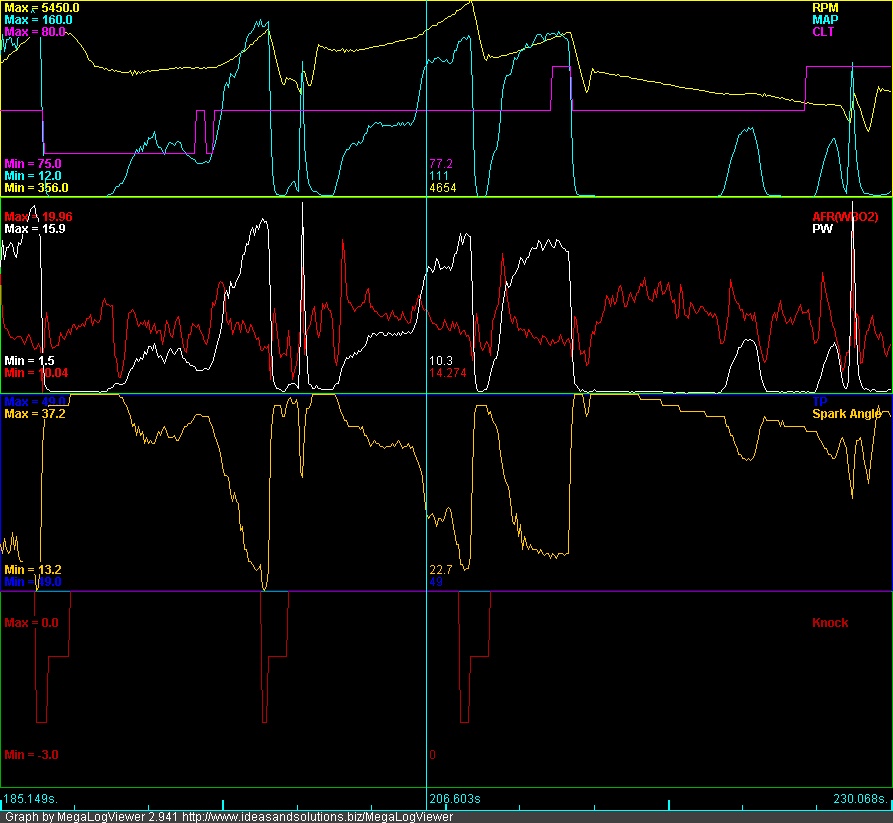
Task: Click the Min = 1.5 PW value
Action: 29,361
